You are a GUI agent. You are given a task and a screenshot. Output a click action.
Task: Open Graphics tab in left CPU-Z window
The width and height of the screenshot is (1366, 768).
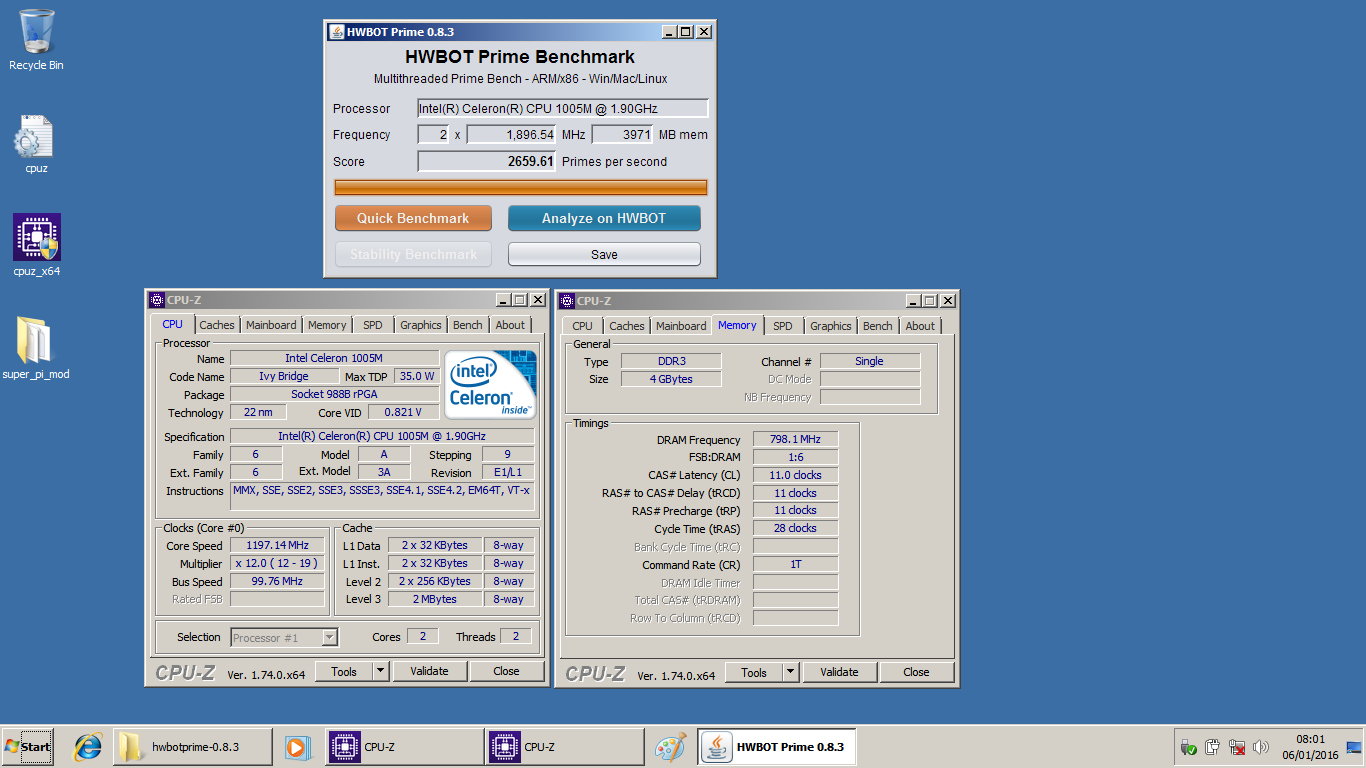pyautogui.click(x=420, y=325)
